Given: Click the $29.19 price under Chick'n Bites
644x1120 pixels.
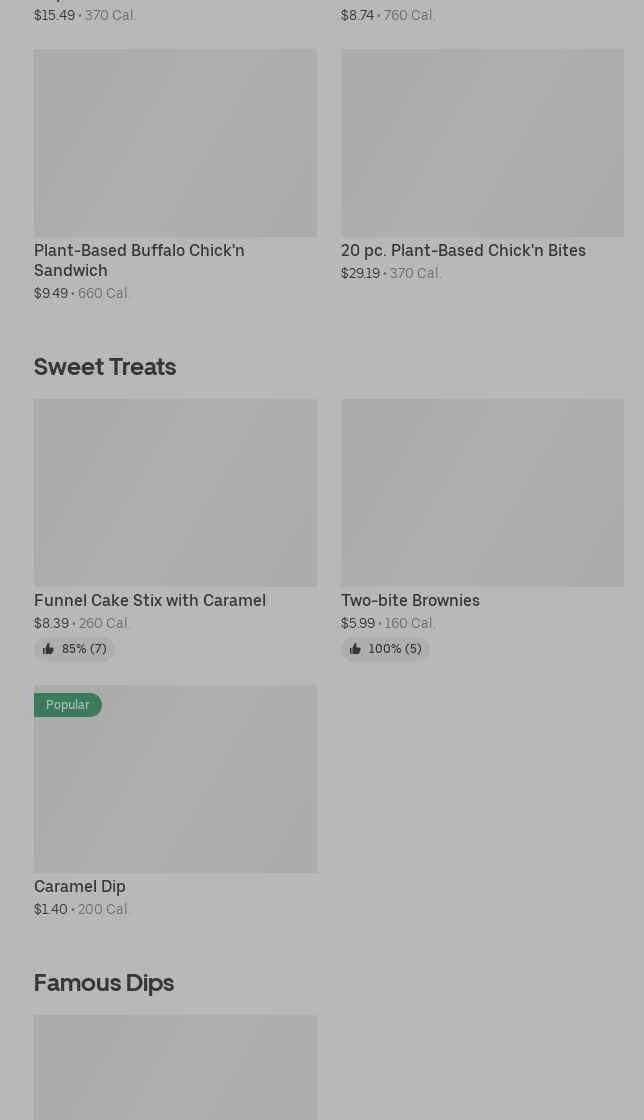Looking at the screenshot, I should [360, 273].
